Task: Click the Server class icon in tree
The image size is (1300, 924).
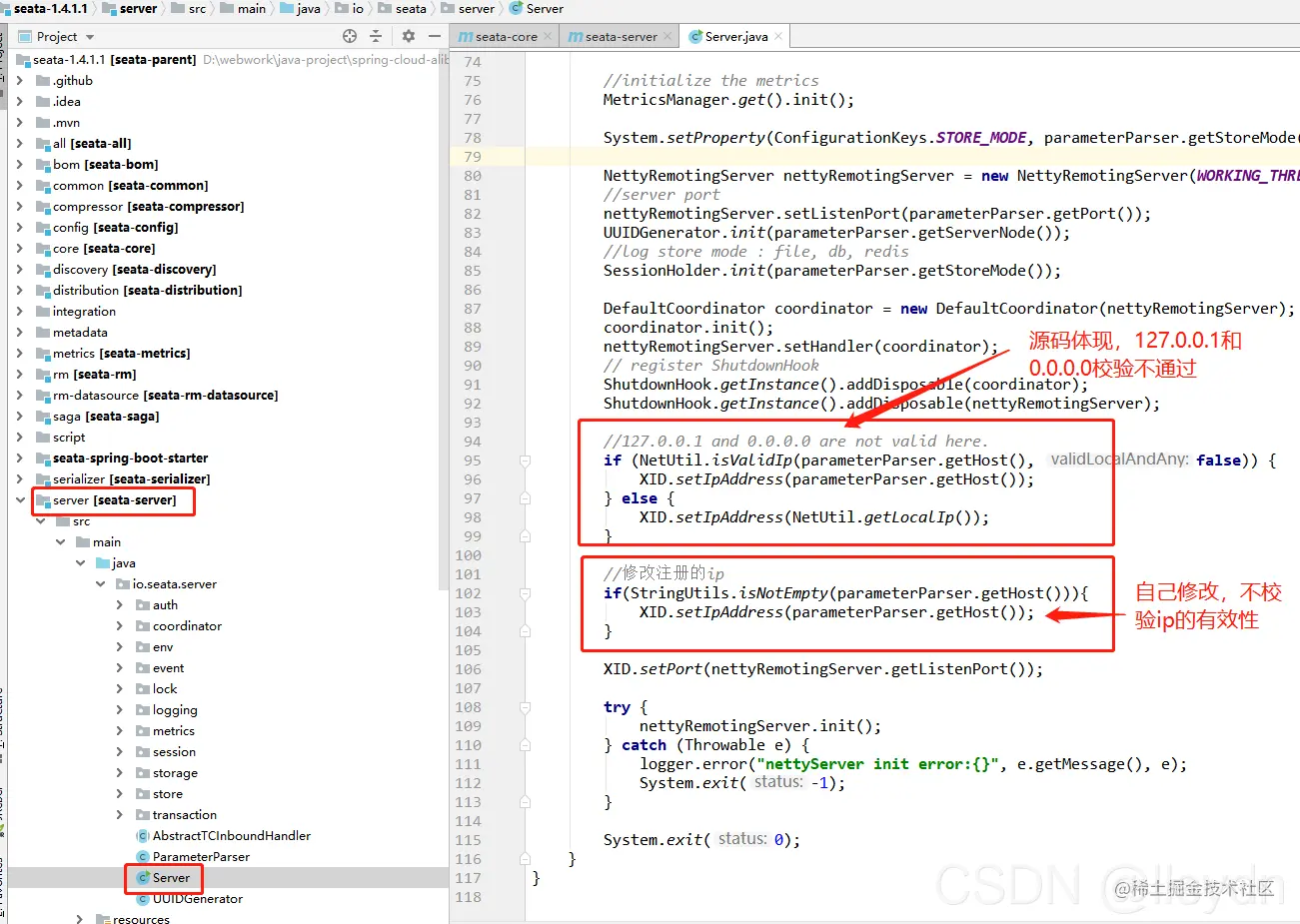Action: (x=143, y=878)
